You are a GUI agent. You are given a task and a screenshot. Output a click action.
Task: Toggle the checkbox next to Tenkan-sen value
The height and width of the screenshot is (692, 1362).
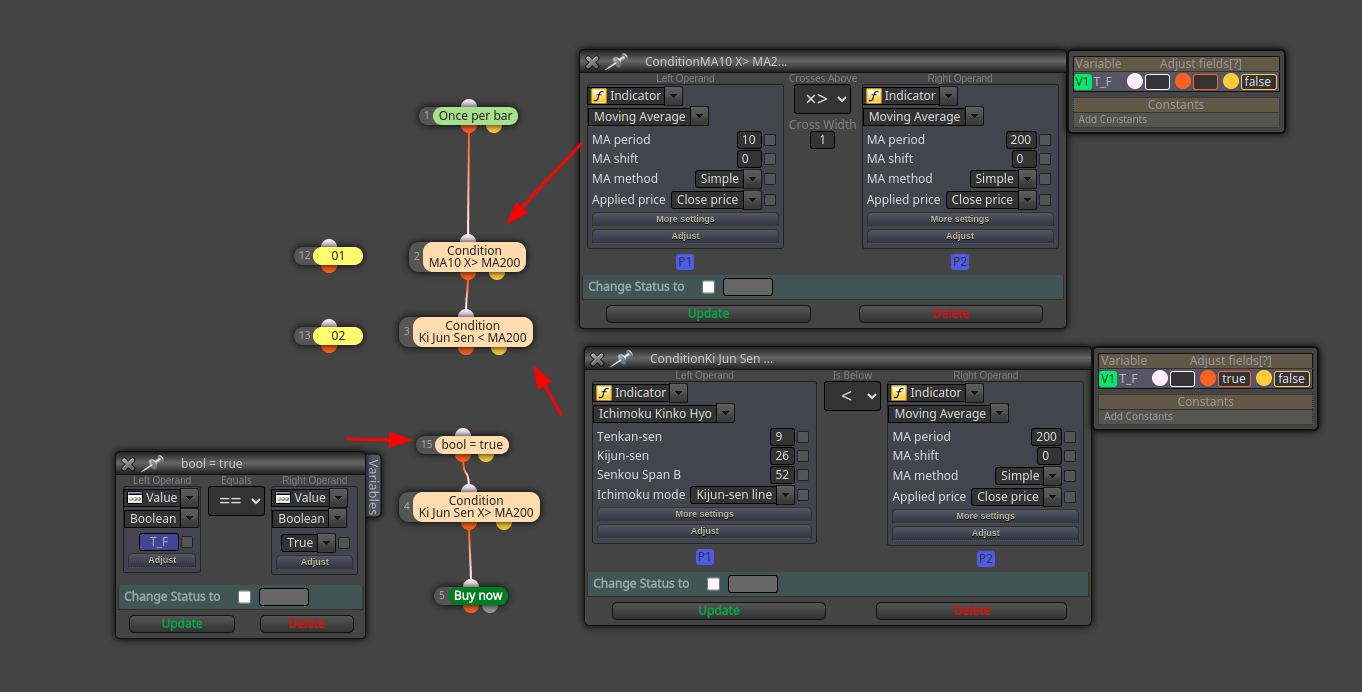pos(803,437)
